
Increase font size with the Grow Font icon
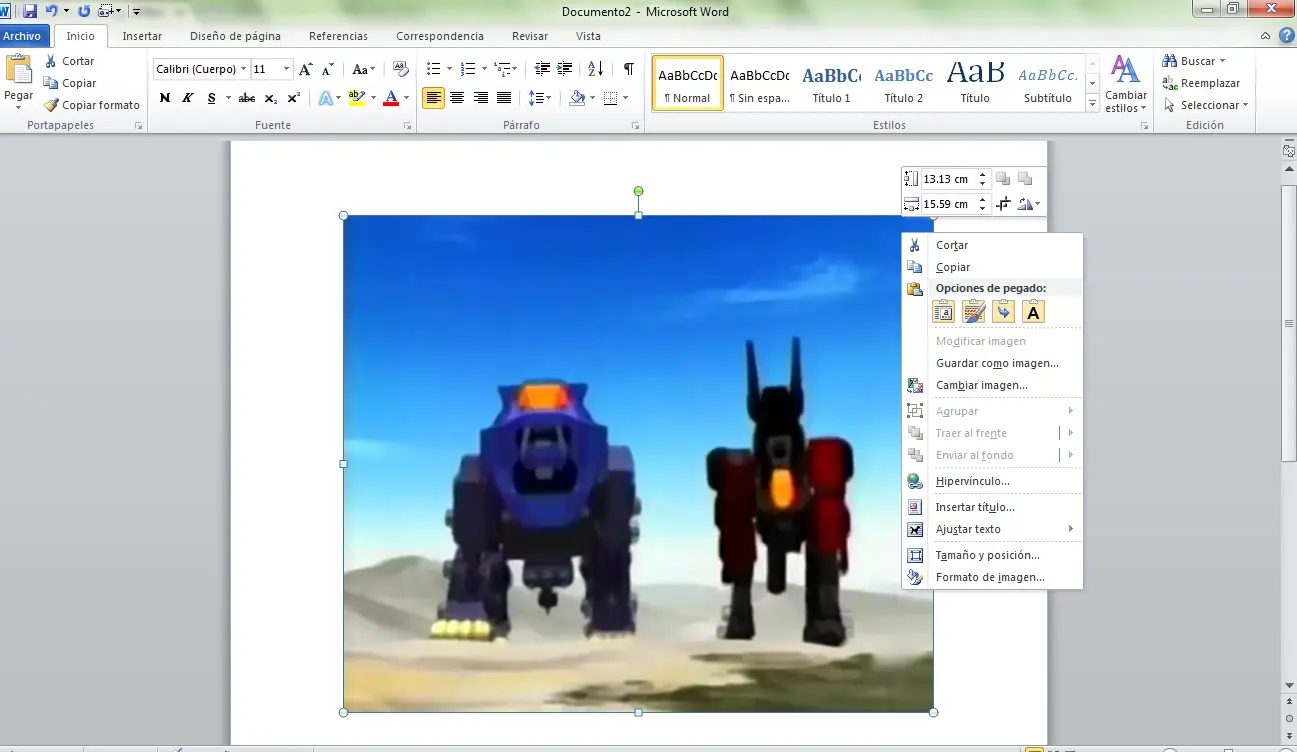pos(306,69)
